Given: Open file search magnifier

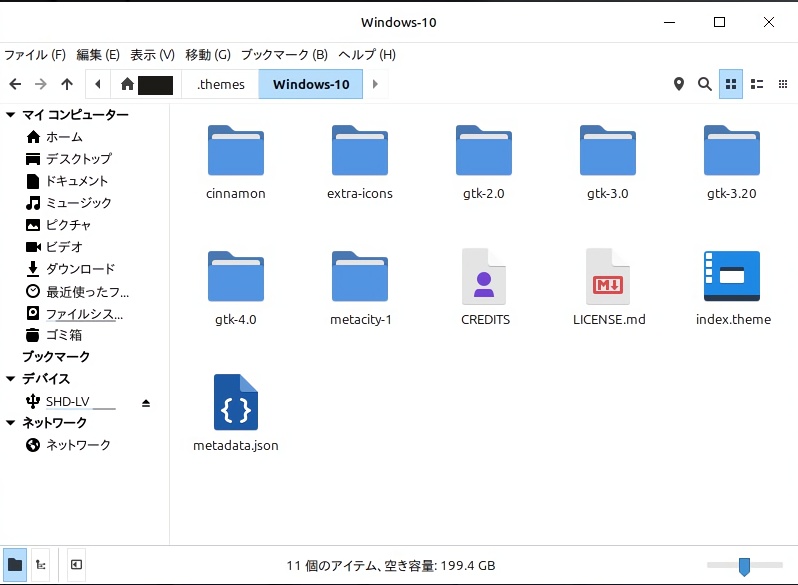Looking at the screenshot, I should coord(704,84).
